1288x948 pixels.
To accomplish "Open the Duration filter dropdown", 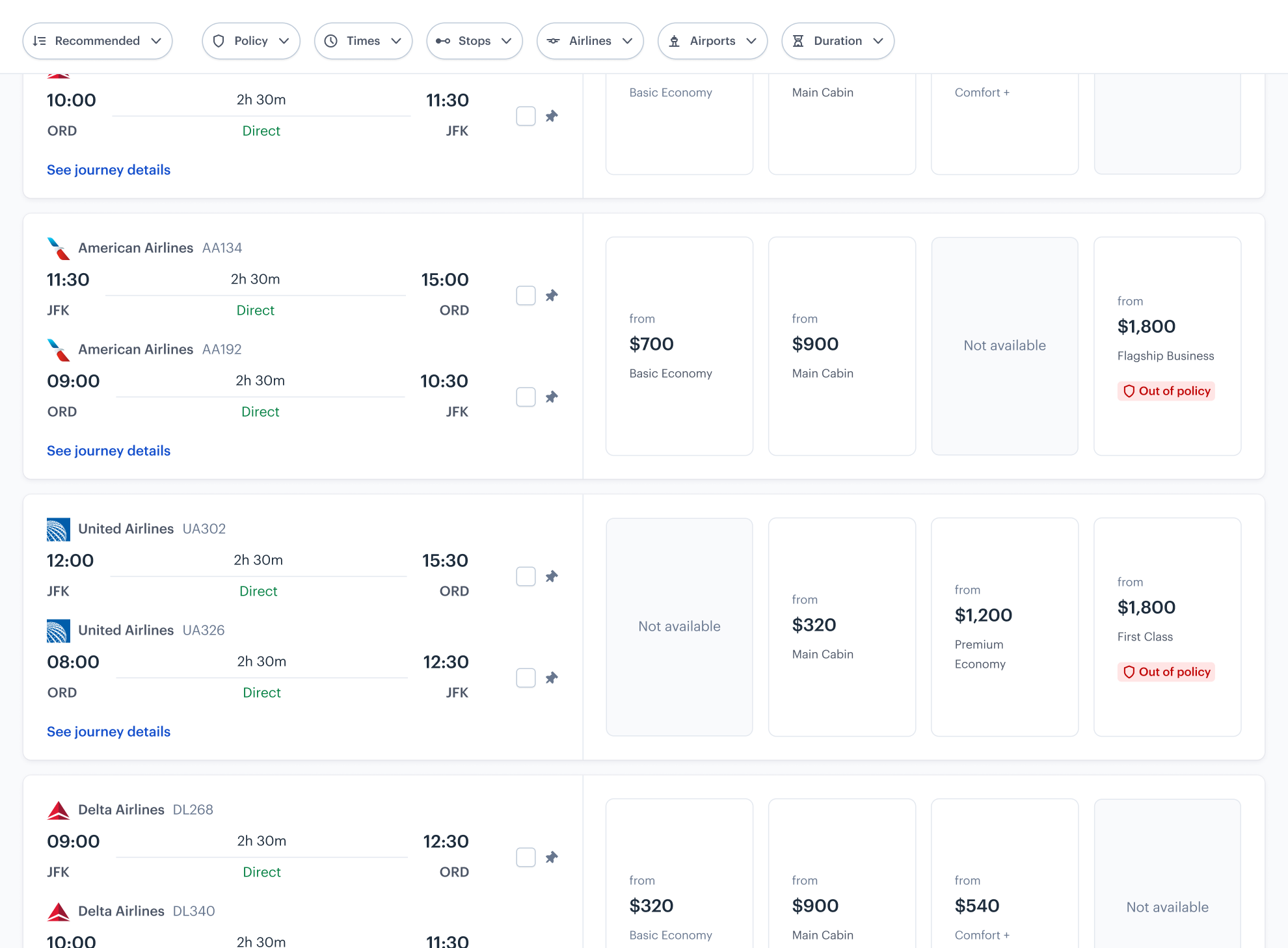I will (x=838, y=41).
